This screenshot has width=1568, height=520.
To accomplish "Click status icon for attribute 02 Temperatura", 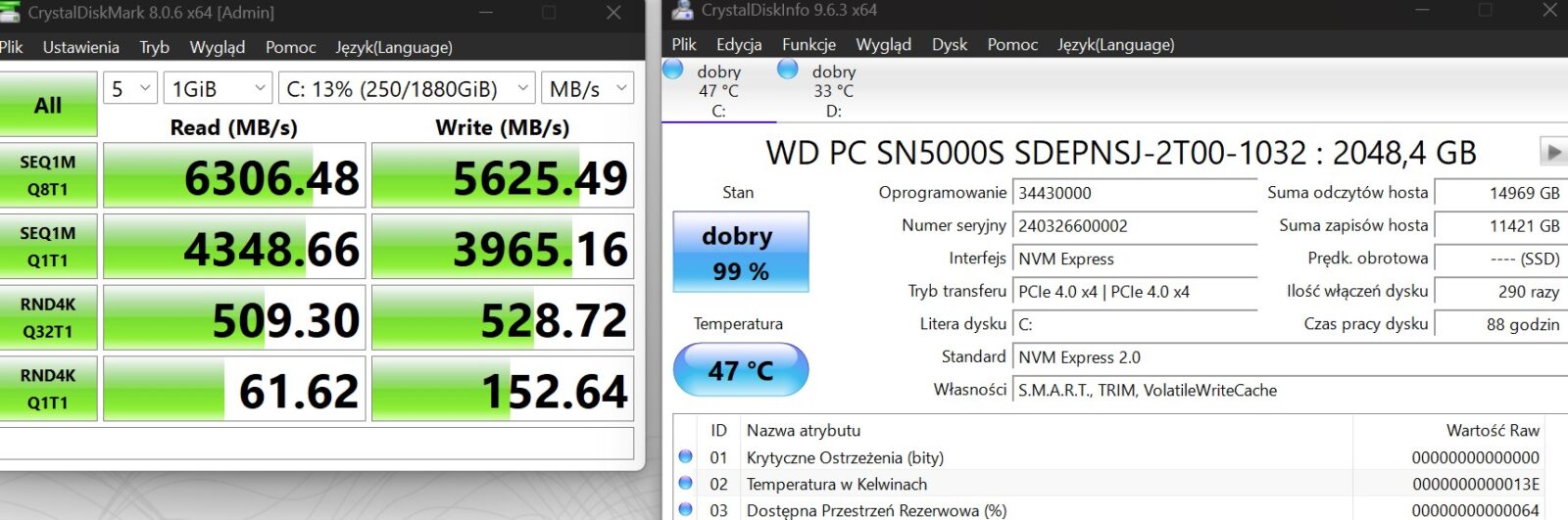I will pyautogui.click(x=686, y=483).
